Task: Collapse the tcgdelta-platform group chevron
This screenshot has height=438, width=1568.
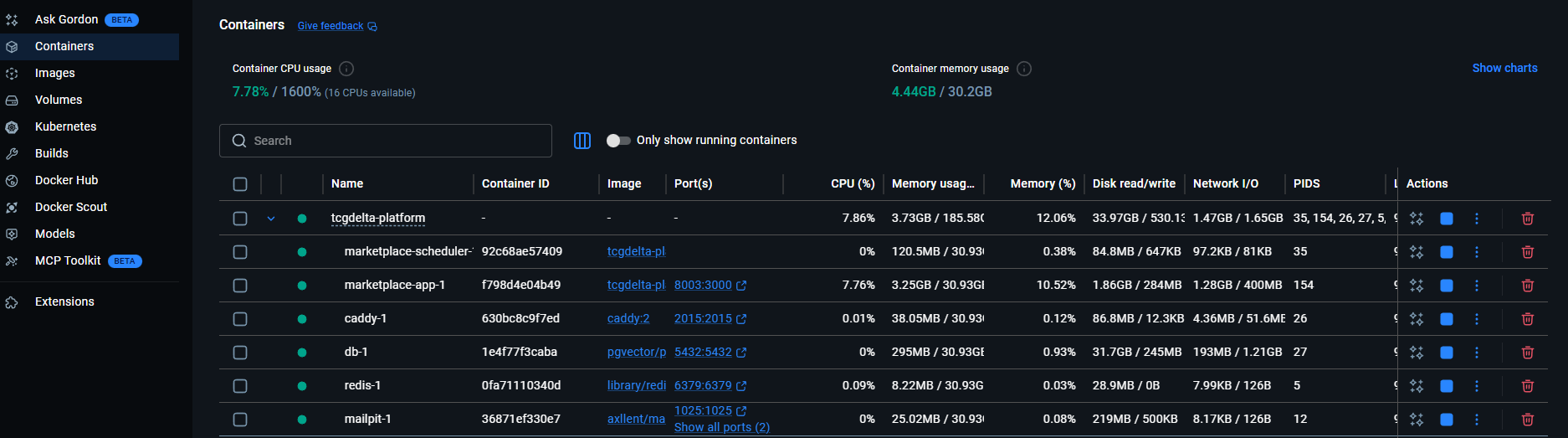Action: coord(271,219)
